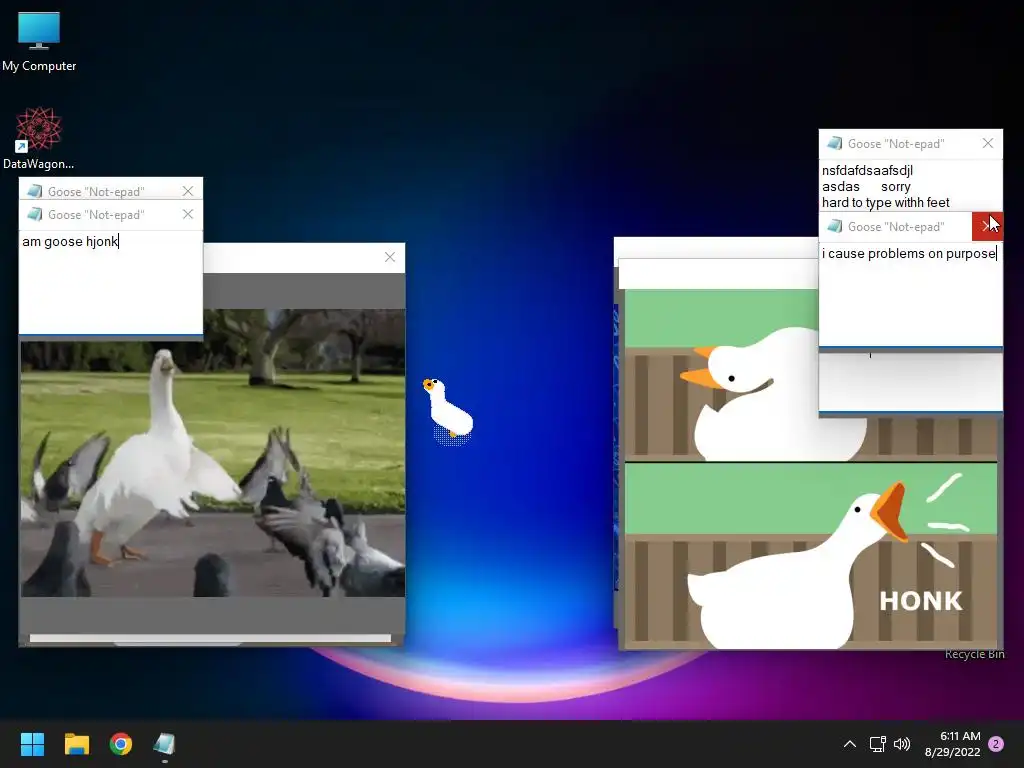Image resolution: width=1024 pixels, height=768 pixels.
Task: Open the volume control tray icon
Action: pyautogui.click(x=902, y=744)
